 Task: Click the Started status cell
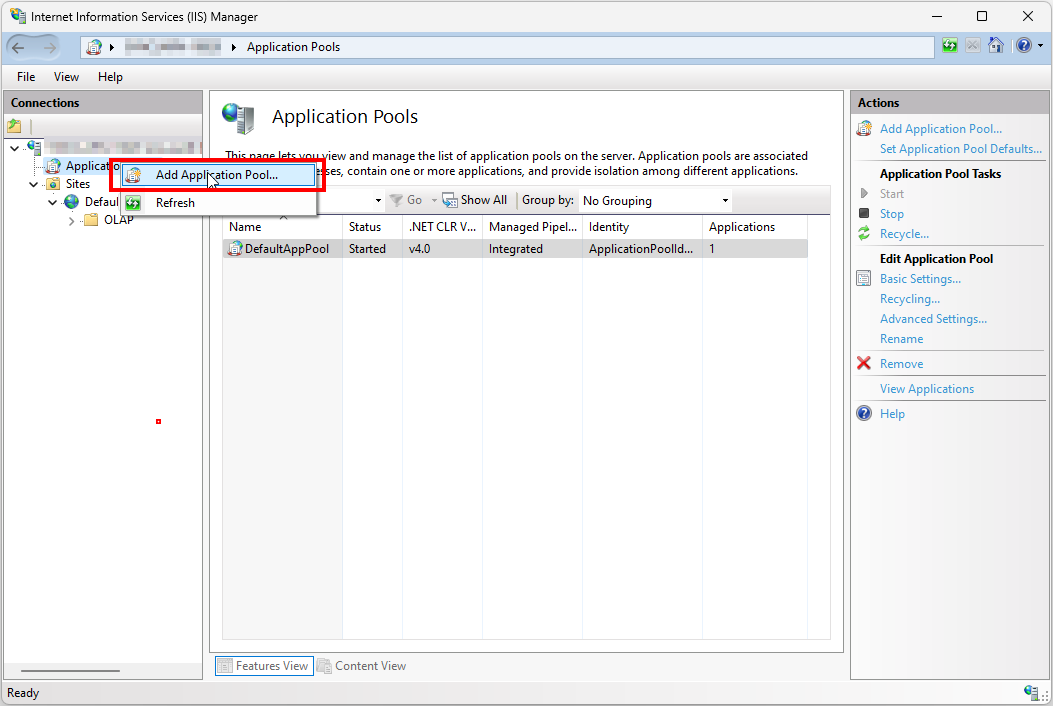click(x=367, y=249)
